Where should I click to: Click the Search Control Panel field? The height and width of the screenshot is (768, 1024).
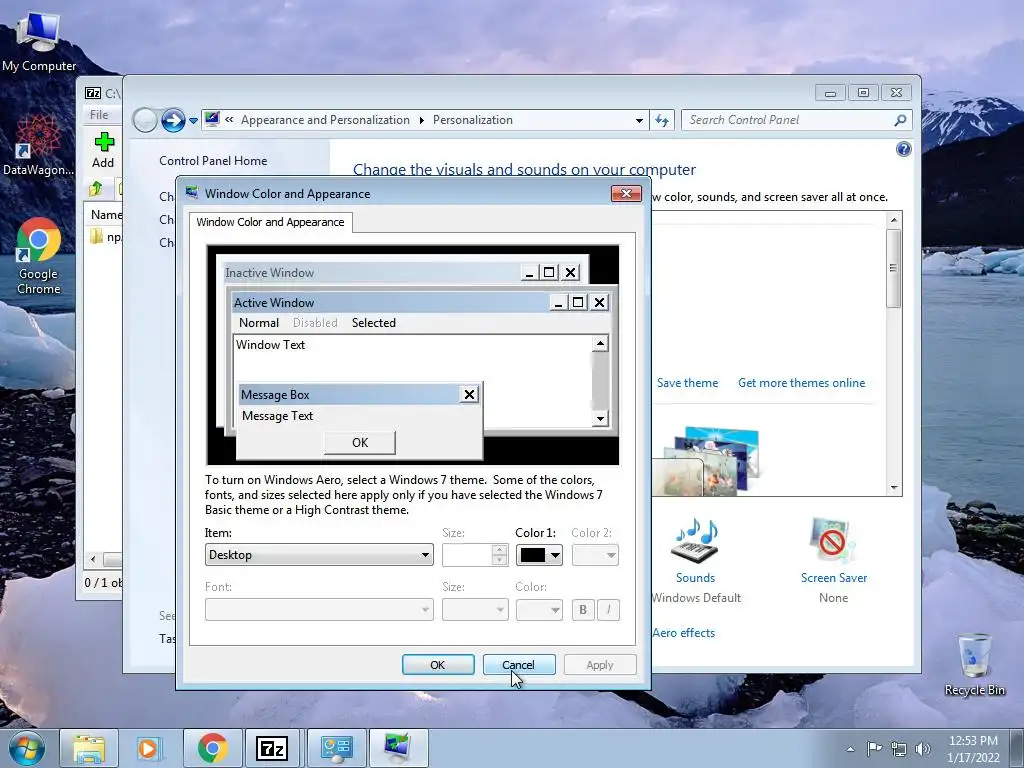pos(786,120)
